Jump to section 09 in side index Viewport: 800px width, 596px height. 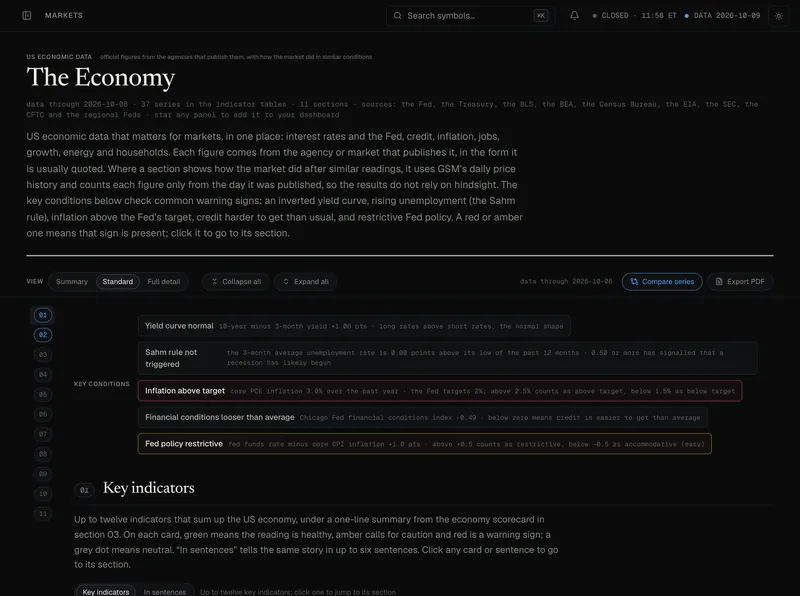point(43,474)
